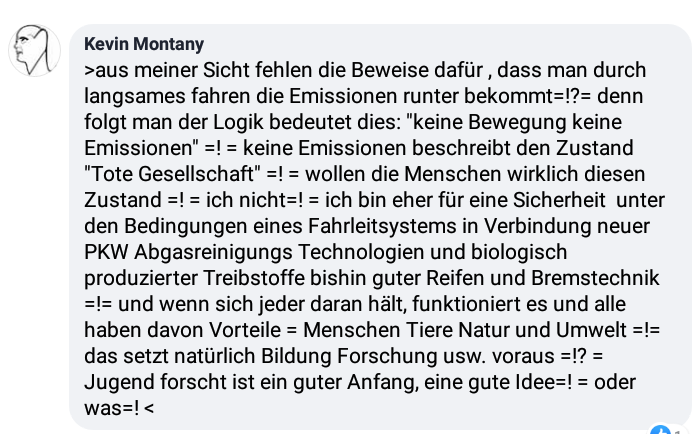Click the word "Umwelt" in the comment
Image resolution: width=695 pixels, height=434 pixels.
click(591, 330)
